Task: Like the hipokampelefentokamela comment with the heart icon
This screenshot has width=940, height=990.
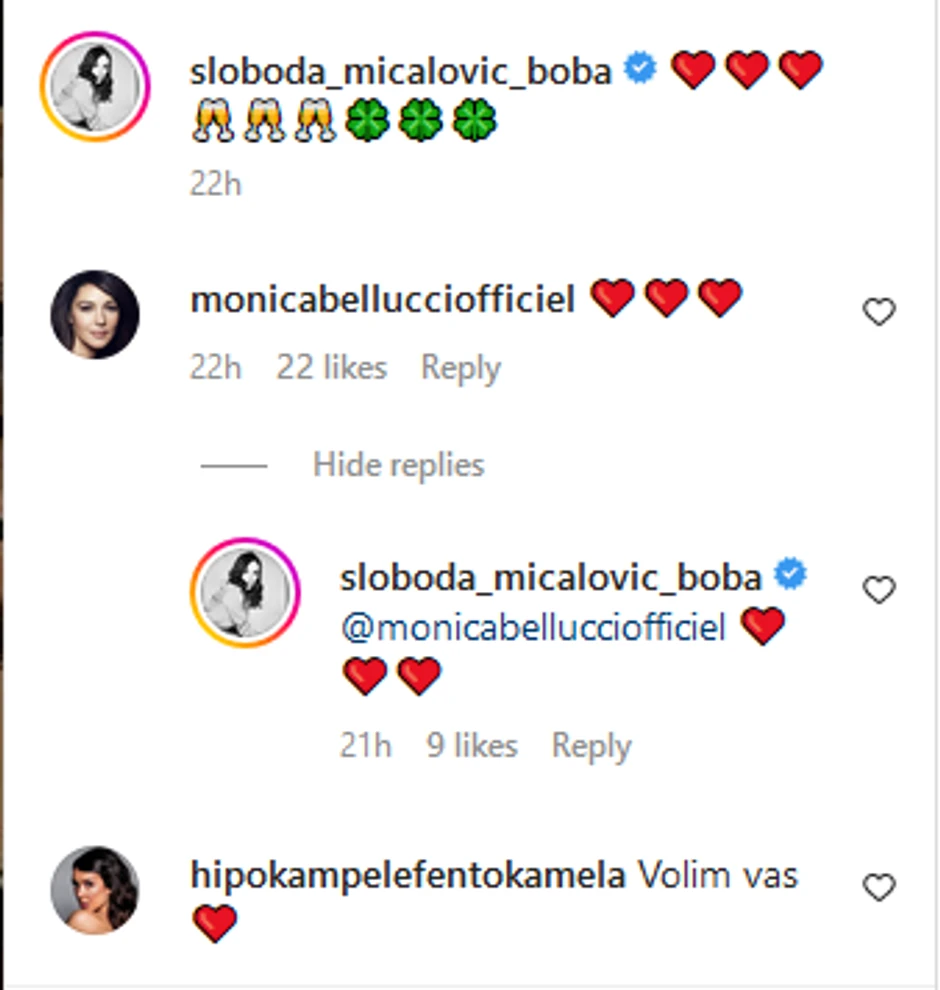Action: tap(878, 887)
